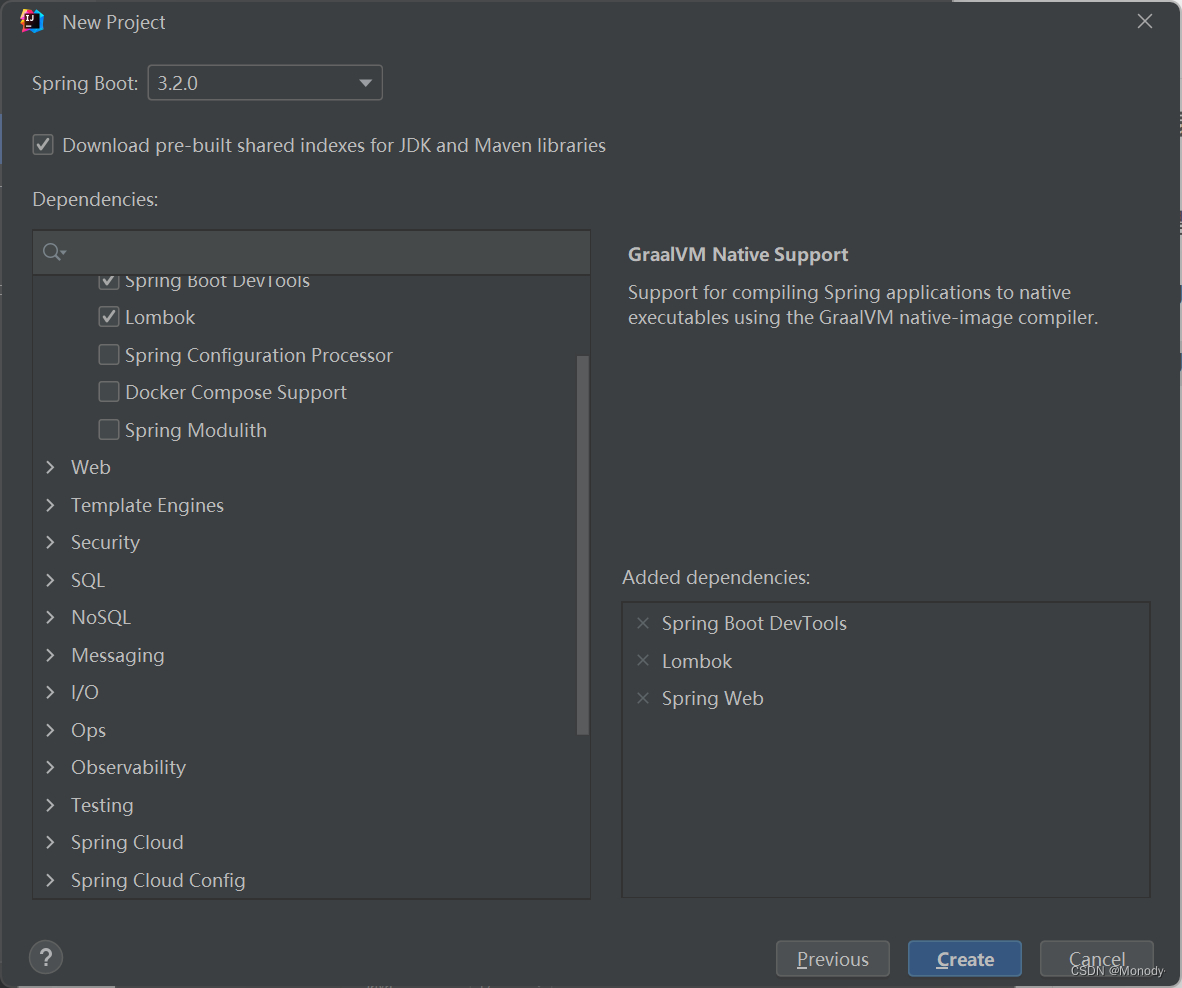Uncheck the Lombok dependency

pos(109,317)
